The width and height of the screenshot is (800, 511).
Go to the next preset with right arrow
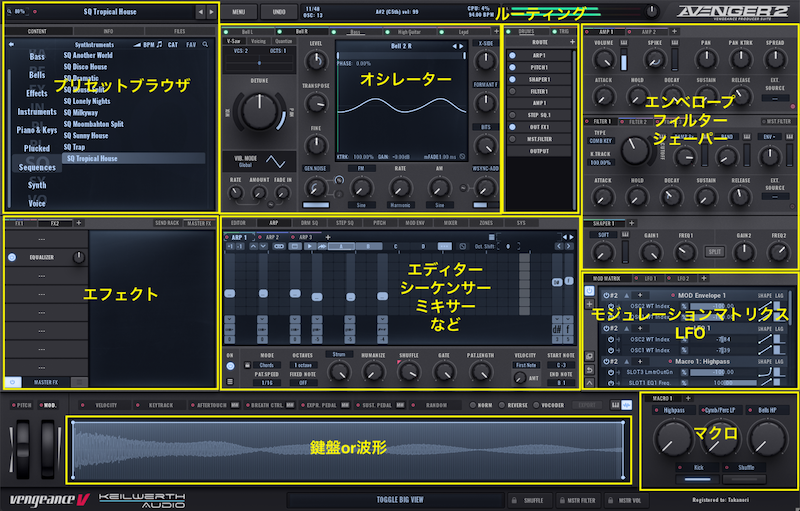point(210,12)
